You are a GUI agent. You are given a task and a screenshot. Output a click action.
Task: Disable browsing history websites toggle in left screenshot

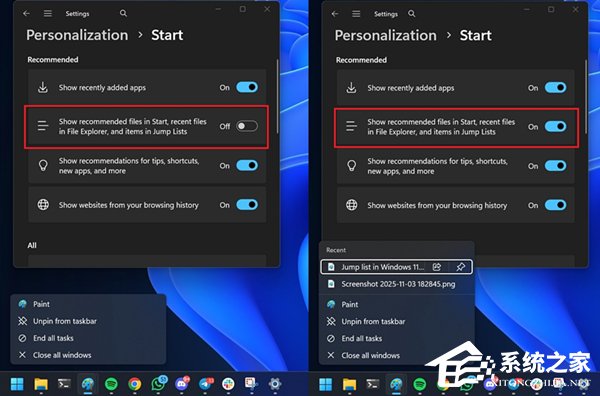tap(247, 205)
